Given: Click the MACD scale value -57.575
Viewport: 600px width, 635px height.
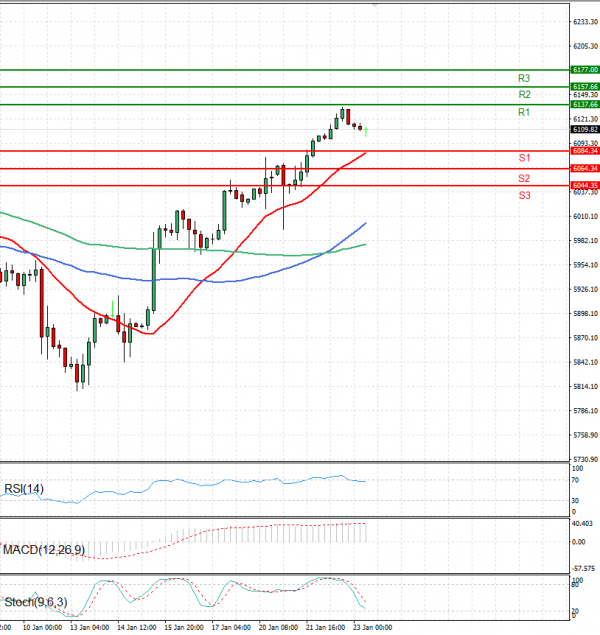Looking at the screenshot, I should [x=583, y=569].
